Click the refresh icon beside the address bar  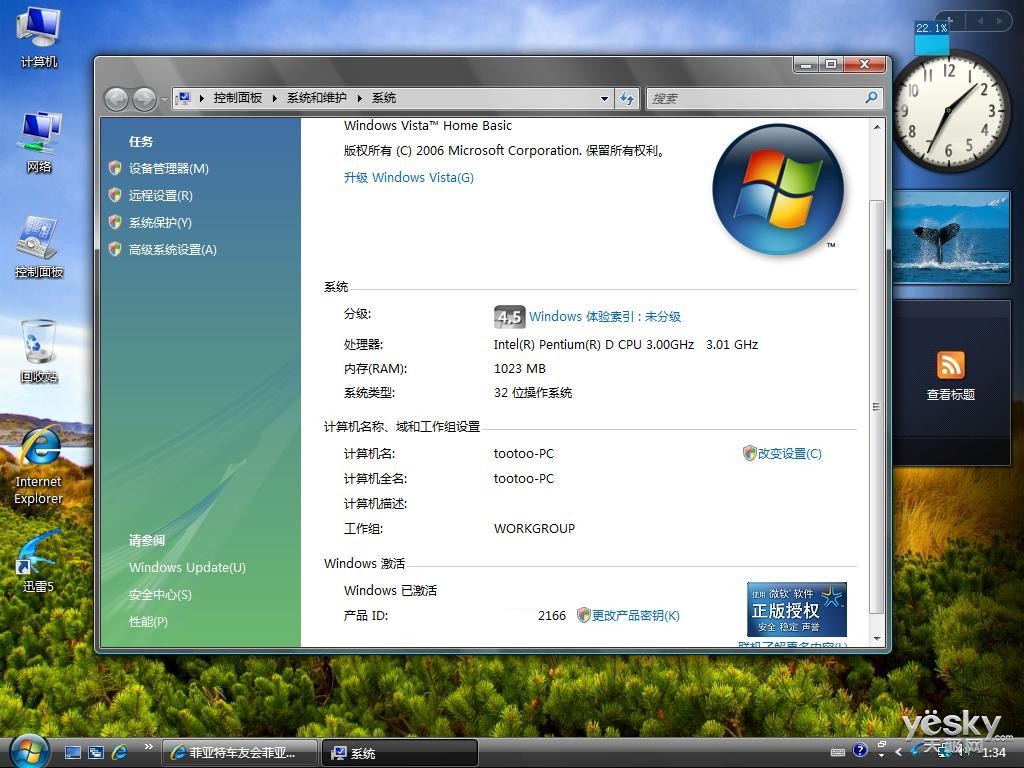(626, 98)
